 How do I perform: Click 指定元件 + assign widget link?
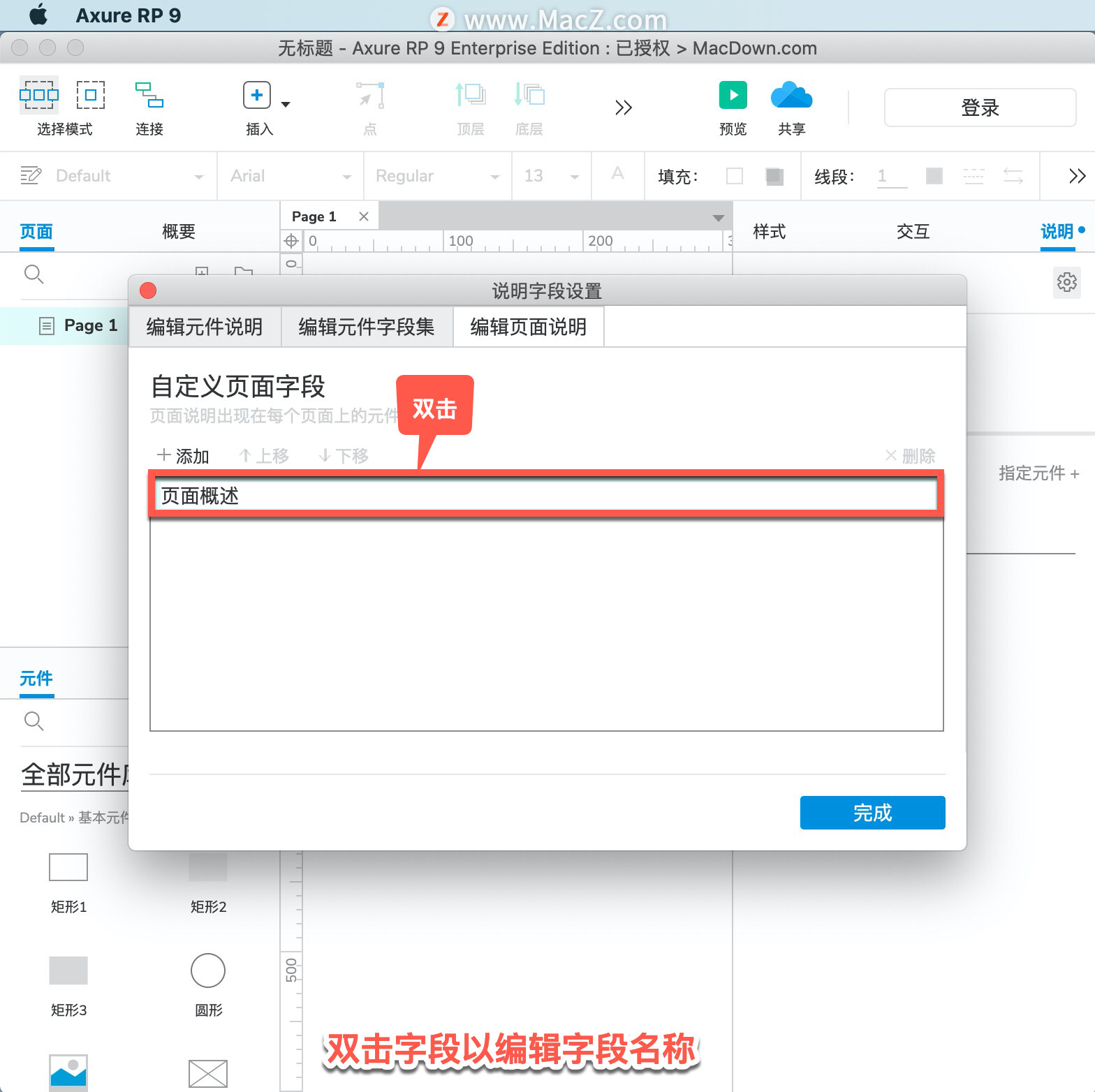1039,473
